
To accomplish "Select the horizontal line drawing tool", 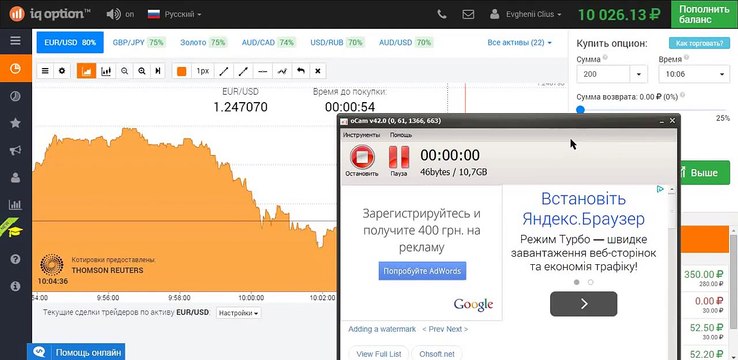I will coord(263,71).
